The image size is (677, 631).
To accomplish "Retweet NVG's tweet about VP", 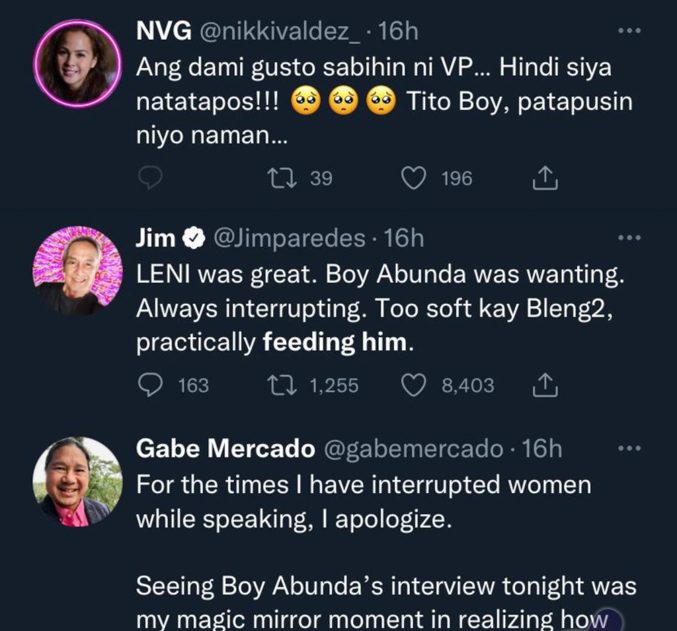I will click(283, 178).
